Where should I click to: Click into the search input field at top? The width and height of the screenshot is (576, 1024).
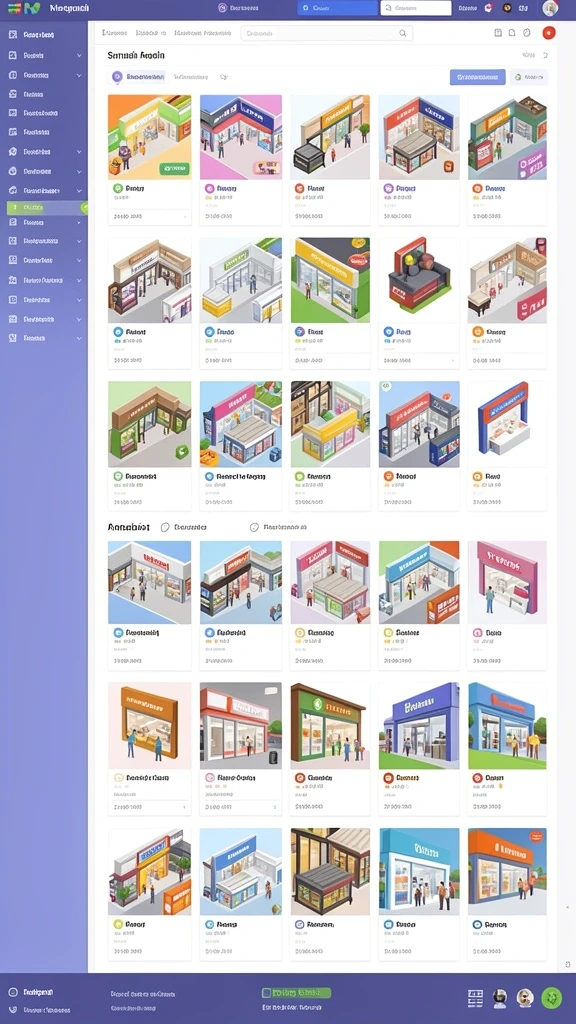[x=327, y=33]
